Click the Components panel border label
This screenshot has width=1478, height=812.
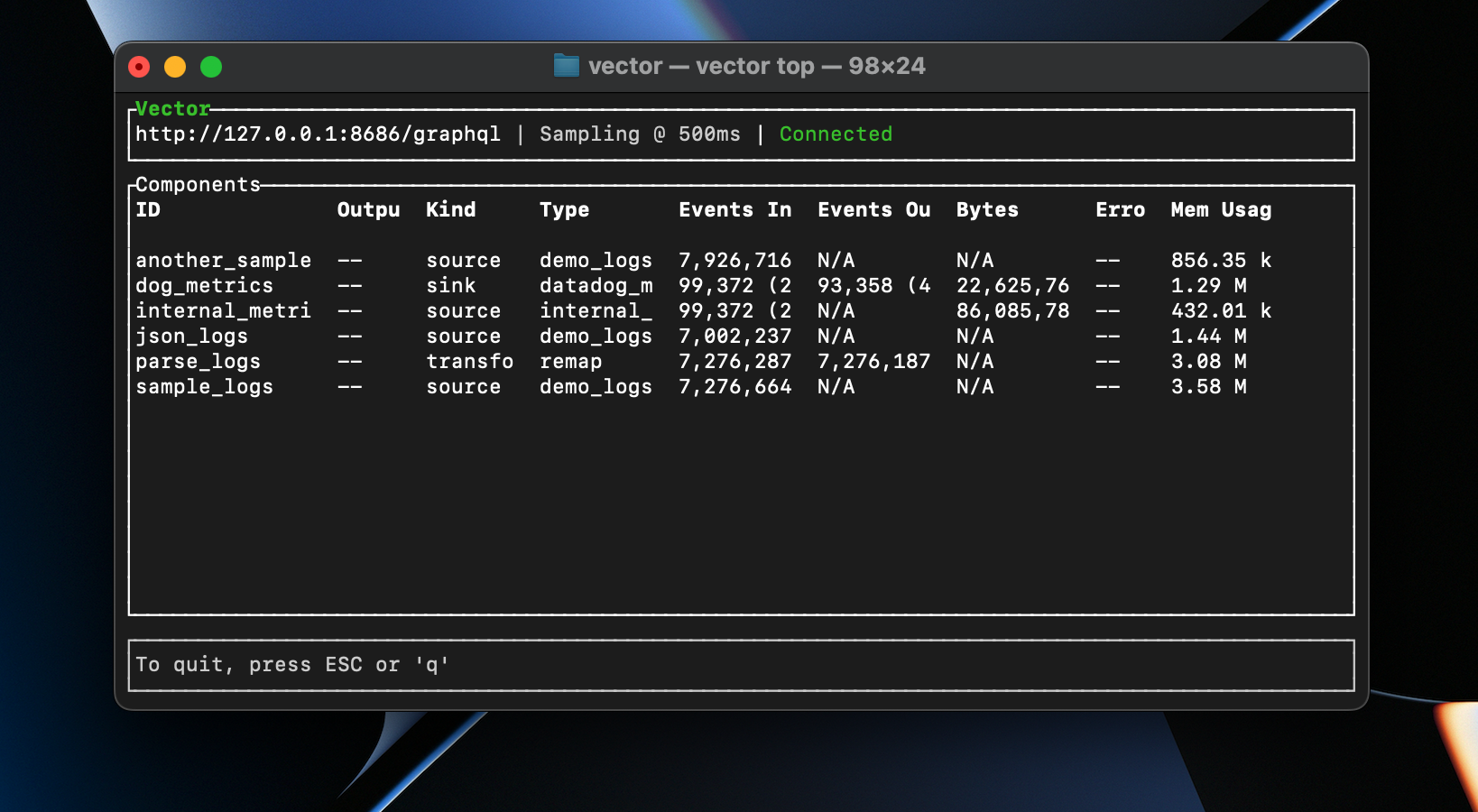click(x=197, y=184)
